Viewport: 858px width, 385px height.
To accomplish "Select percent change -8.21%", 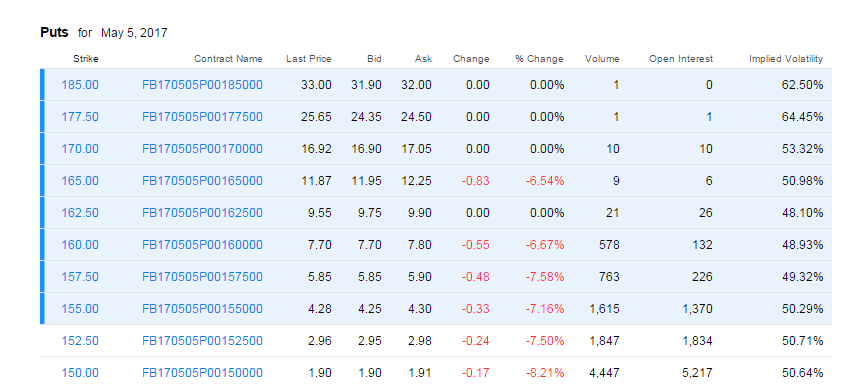I will click(x=544, y=373).
